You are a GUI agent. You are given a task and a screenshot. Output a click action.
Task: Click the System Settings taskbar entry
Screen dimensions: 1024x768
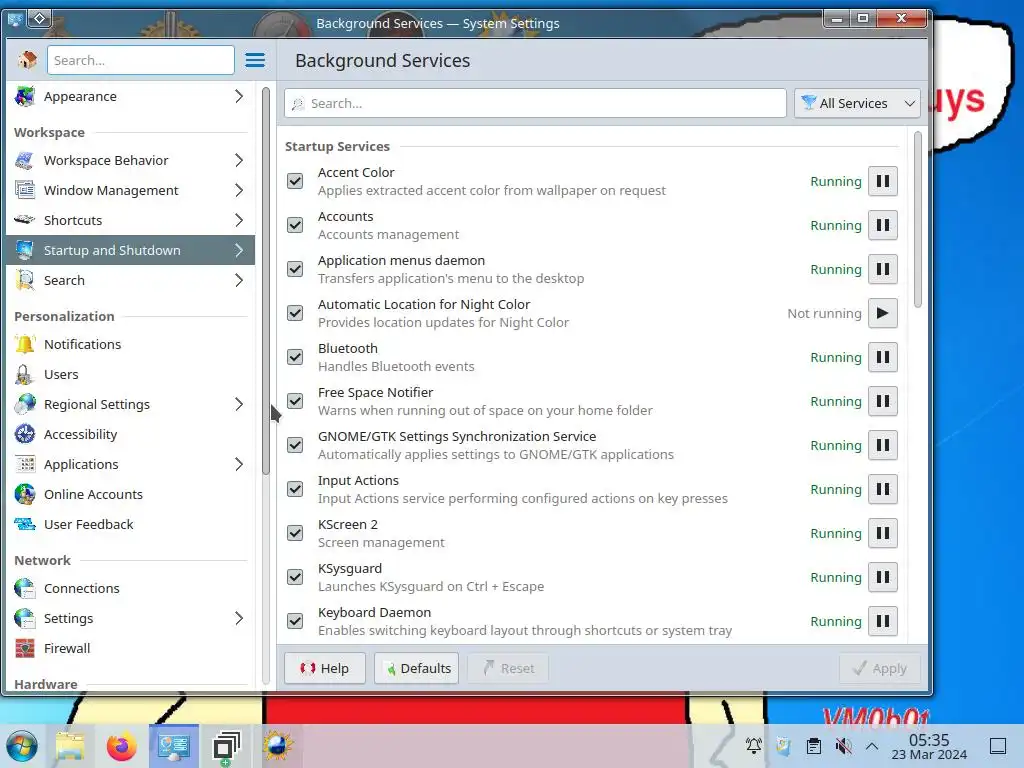174,746
